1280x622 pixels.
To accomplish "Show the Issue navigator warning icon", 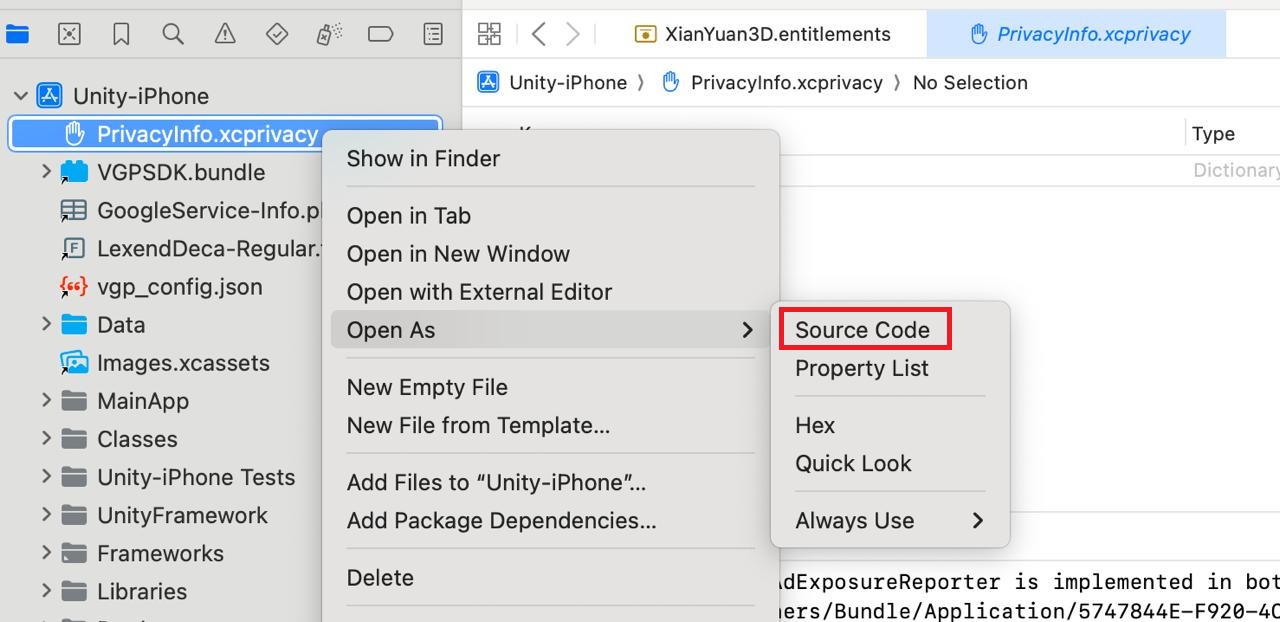I will pos(225,34).
